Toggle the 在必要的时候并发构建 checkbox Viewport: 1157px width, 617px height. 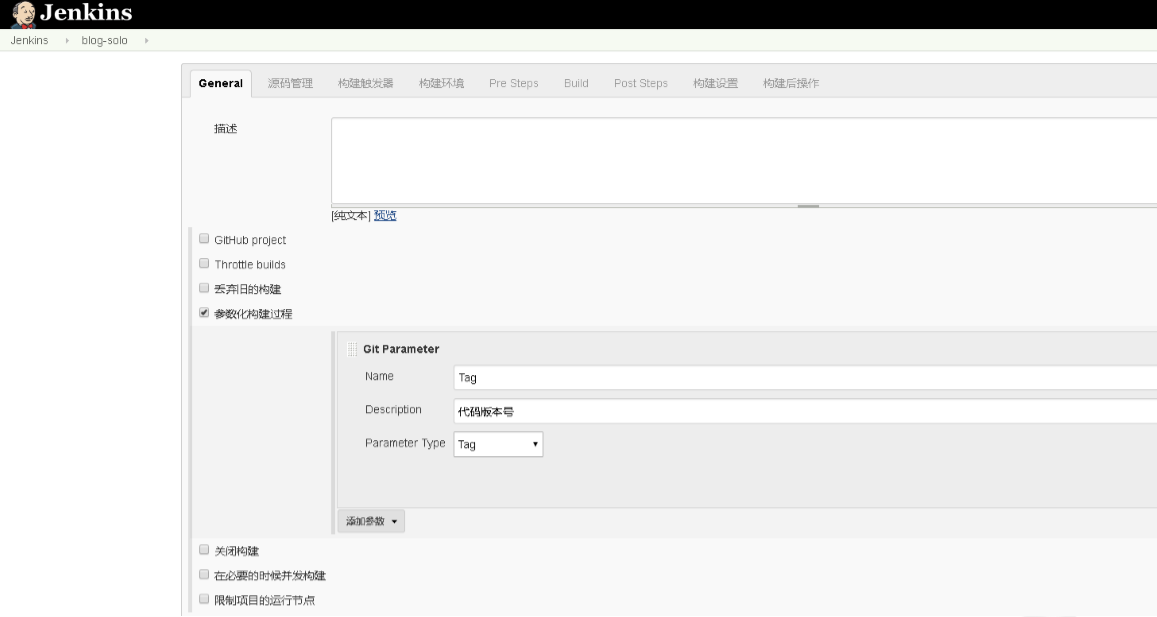pos(204,574)
